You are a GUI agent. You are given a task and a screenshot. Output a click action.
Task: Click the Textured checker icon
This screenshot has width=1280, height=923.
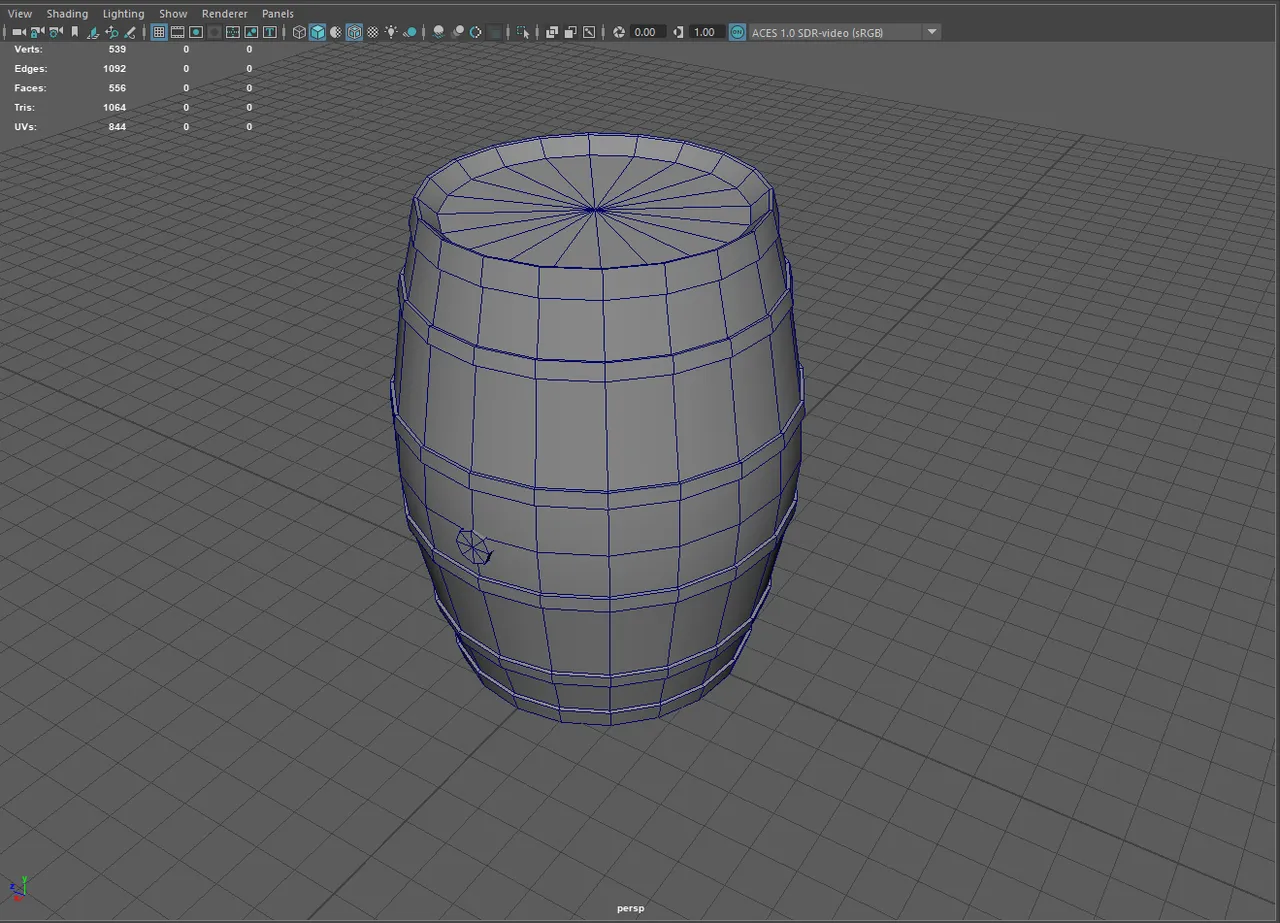coord(373,32)
